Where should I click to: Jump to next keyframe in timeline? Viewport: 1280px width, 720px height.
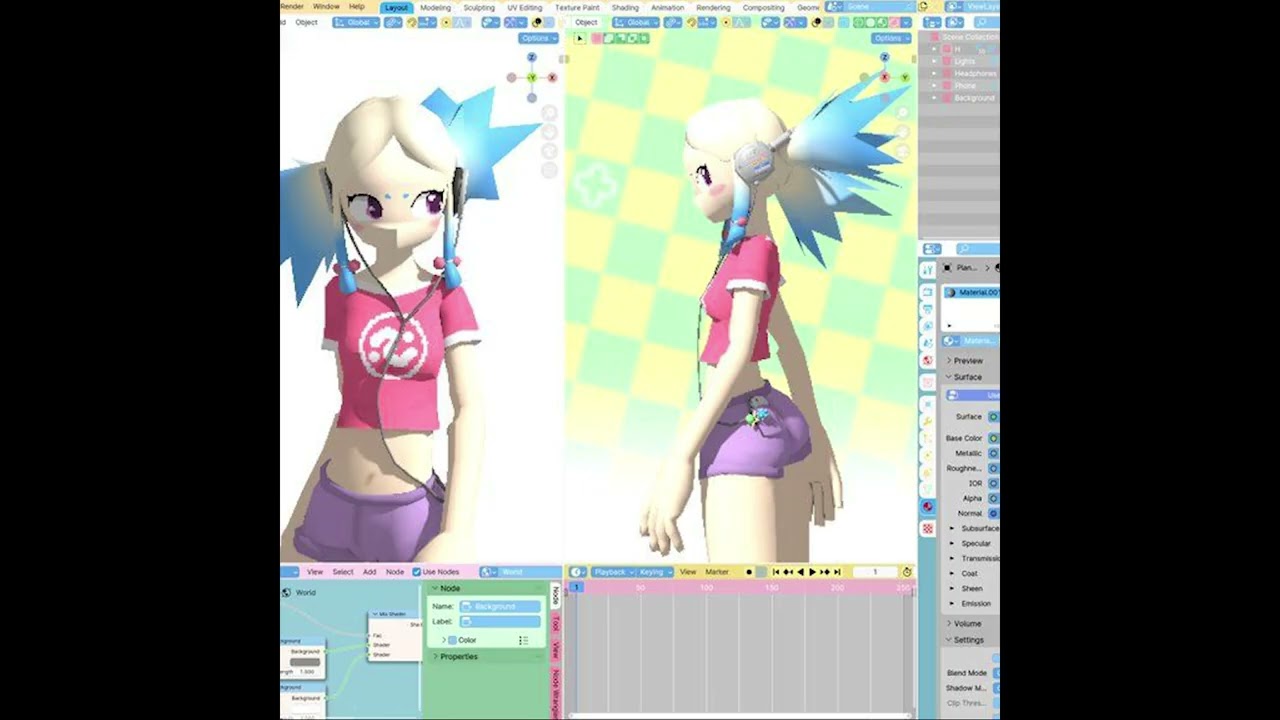825,572
